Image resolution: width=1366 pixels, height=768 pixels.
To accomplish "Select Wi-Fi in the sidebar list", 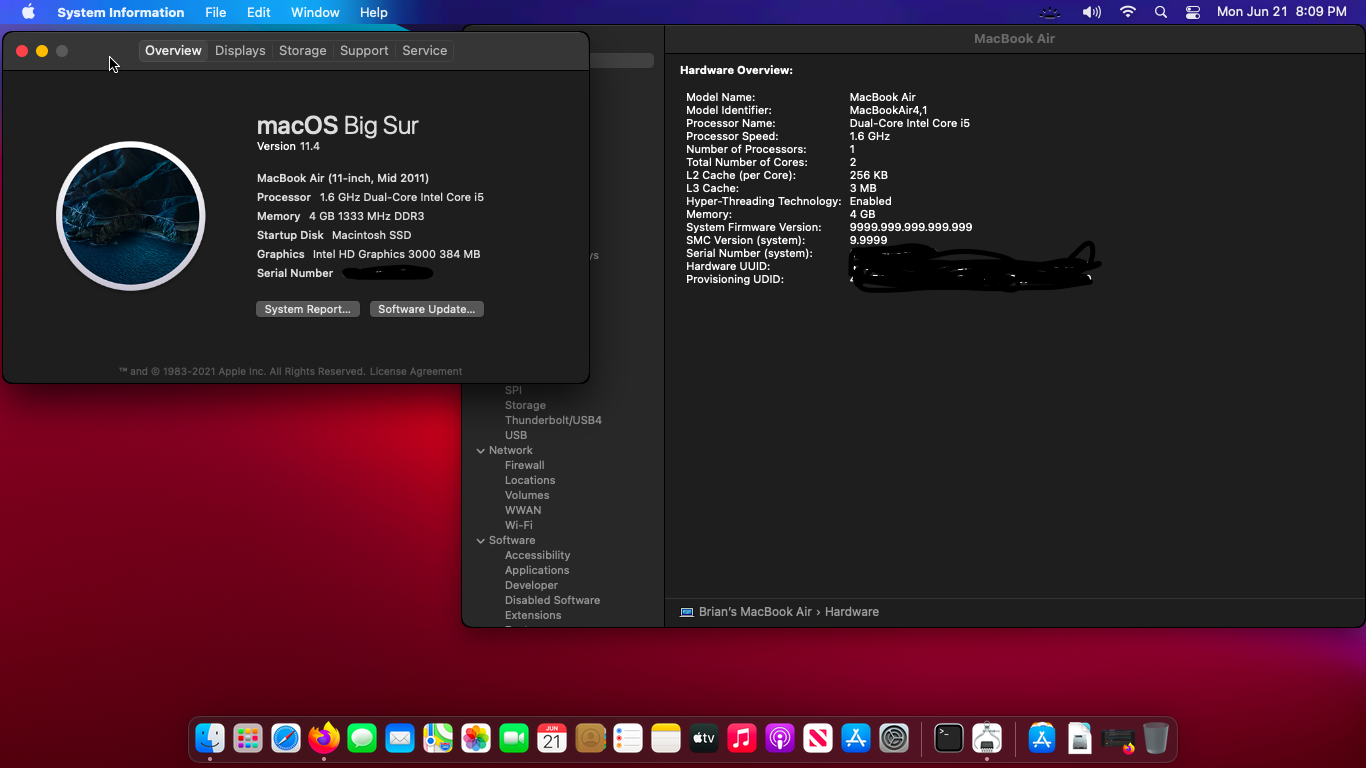I will pyautogui.click(x=519, y=525).
